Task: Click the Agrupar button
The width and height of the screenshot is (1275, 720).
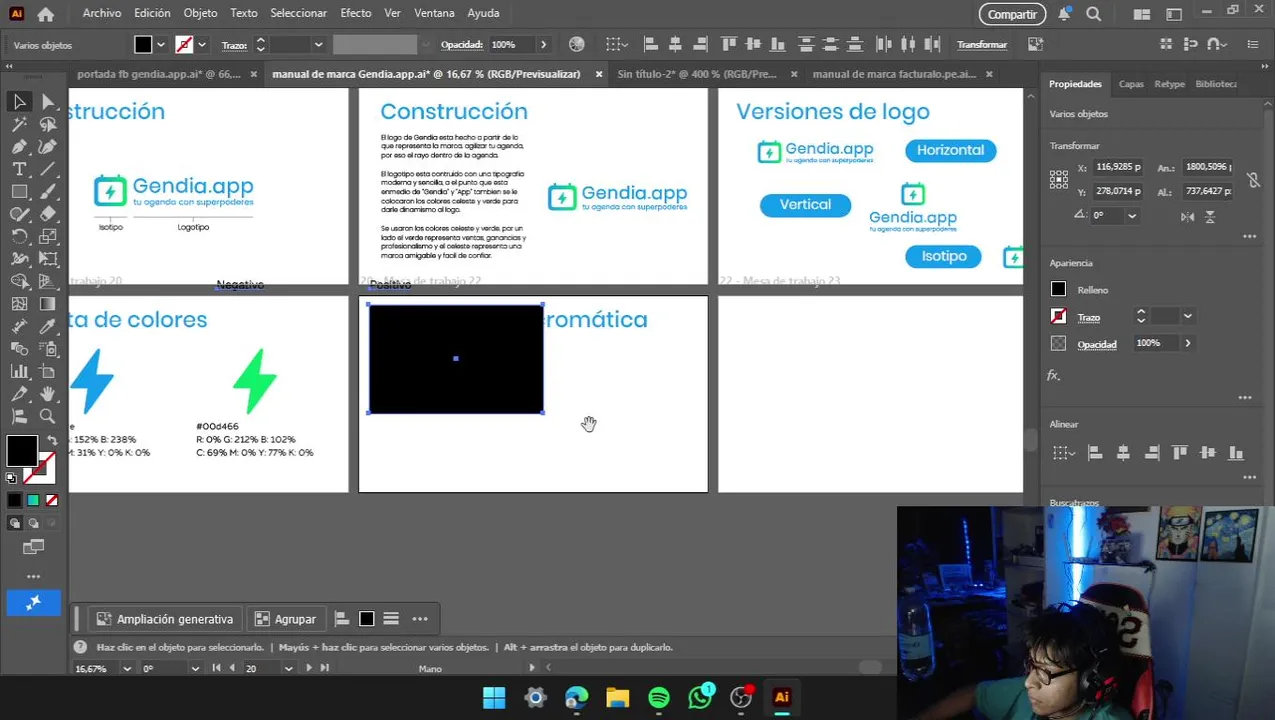Action: tap(285, 619)
